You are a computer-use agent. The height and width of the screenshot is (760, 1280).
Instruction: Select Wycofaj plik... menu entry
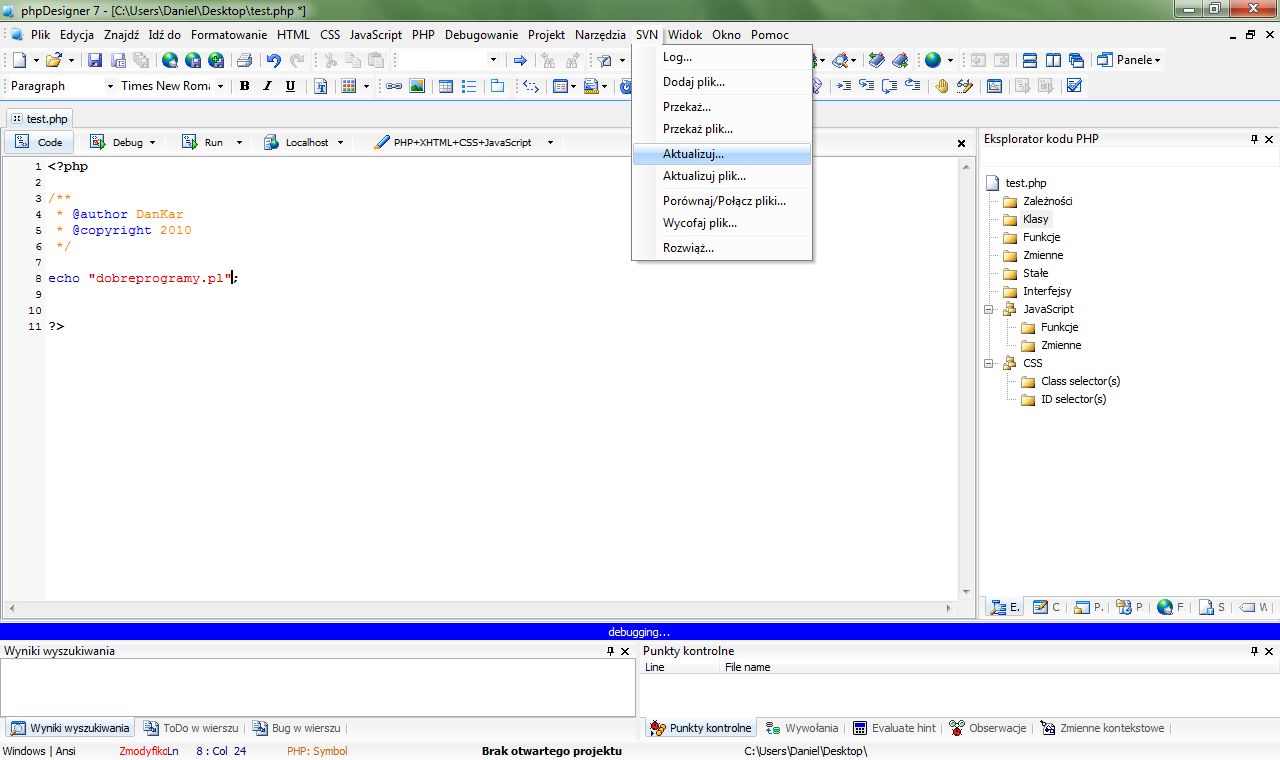(721, 223)
